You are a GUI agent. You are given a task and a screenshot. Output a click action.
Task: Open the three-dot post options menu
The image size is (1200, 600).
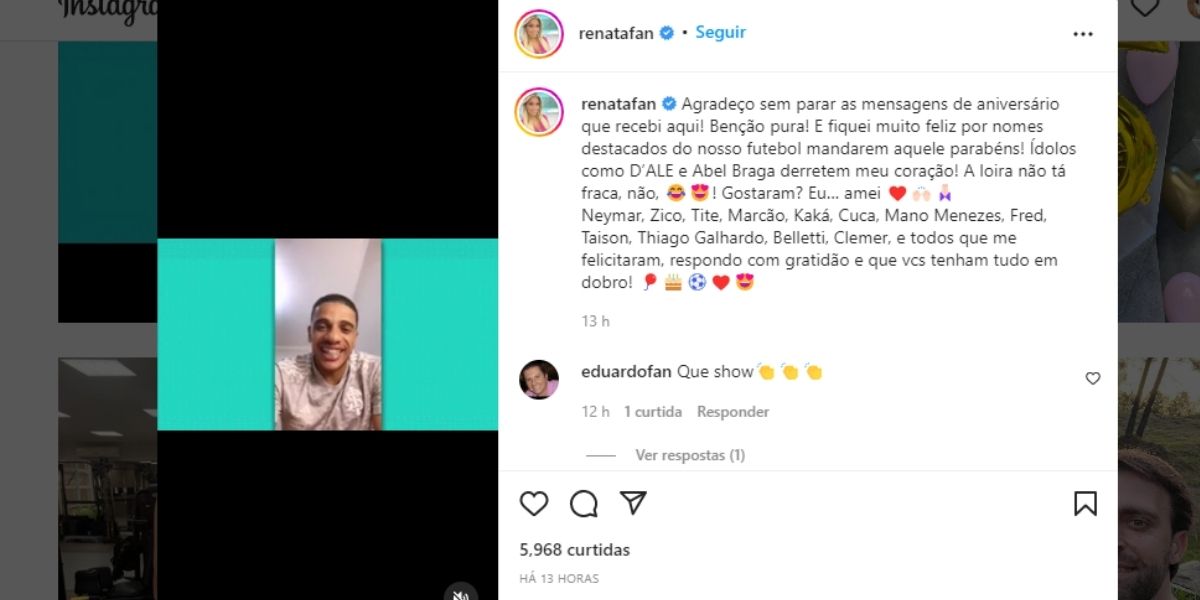click(1083, 33)
